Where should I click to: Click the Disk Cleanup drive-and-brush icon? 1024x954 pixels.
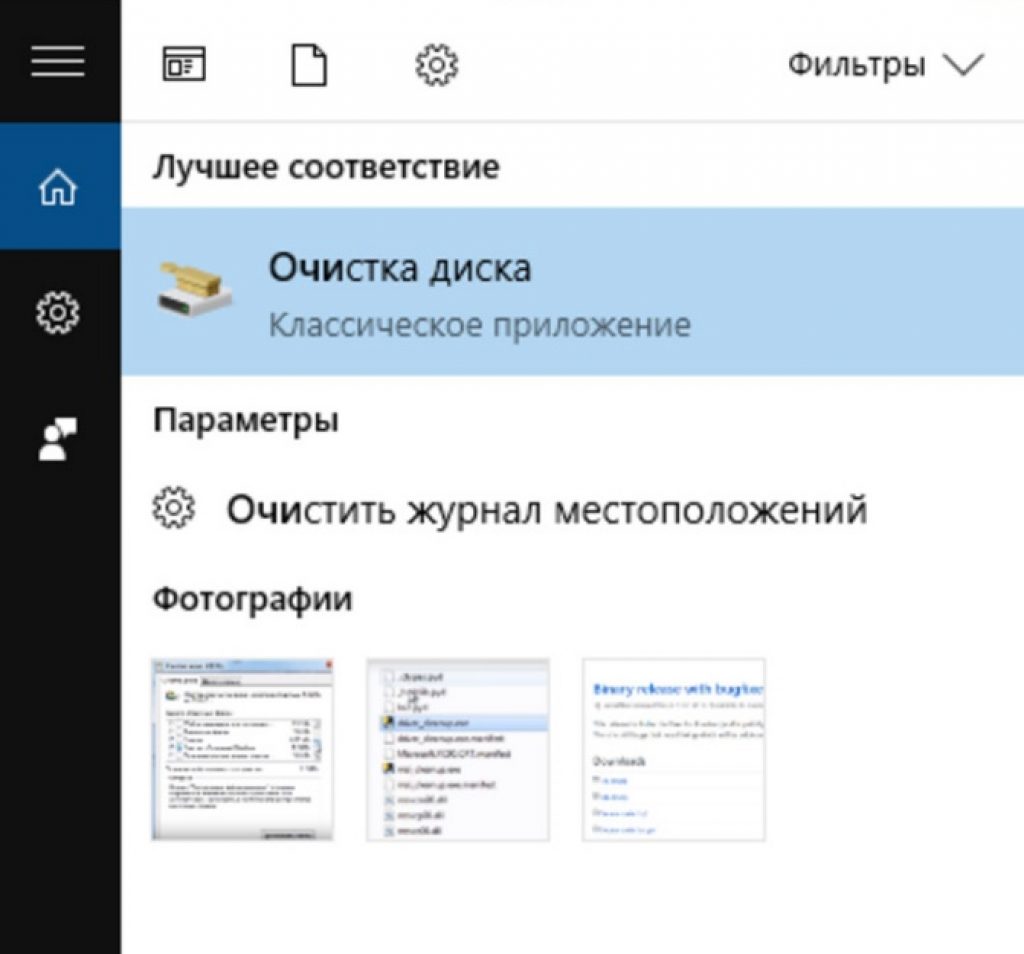(x=195, y=288)
